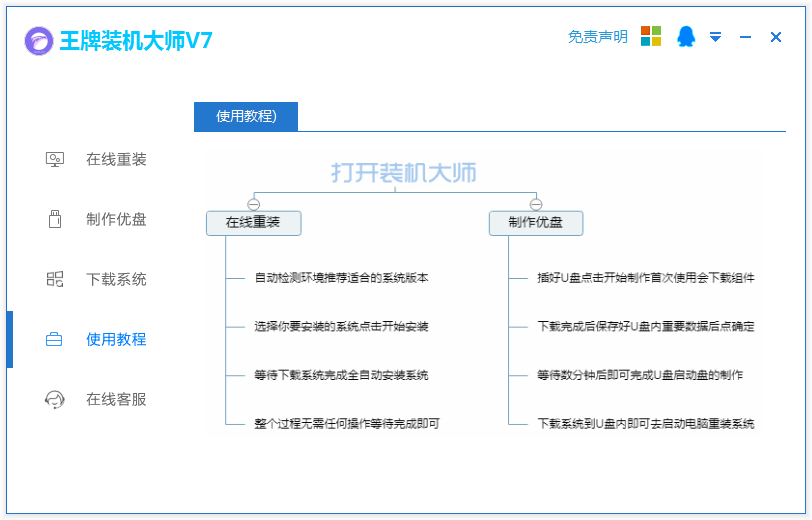The width and height of the screenshot is (812, 520).
Task: Click text 自动检测环境推荐适合的系统版本
Action: pos(341,278)
